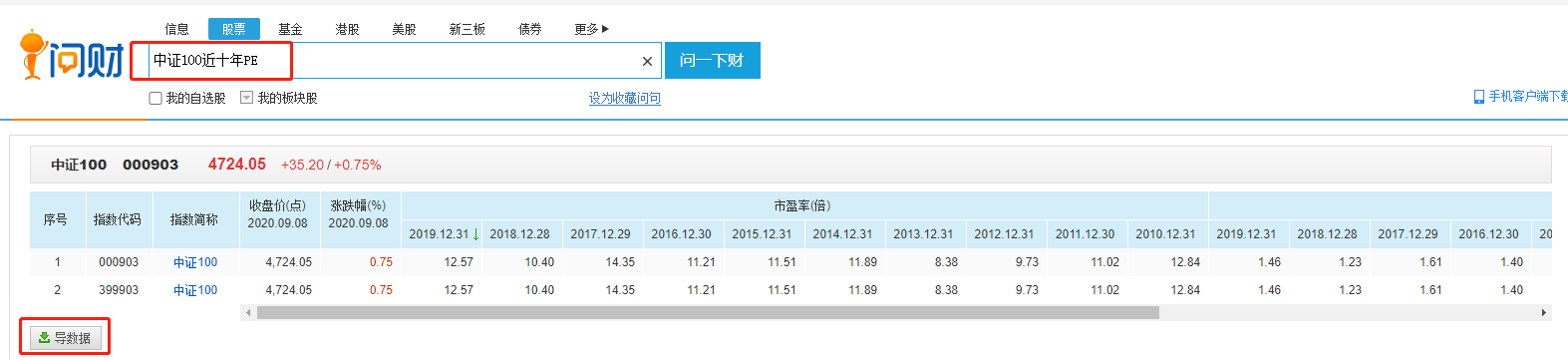Open the 手机客户端下载 link
The image size is (1568, 360).
pyautogui.click(x=1527, y=97)
